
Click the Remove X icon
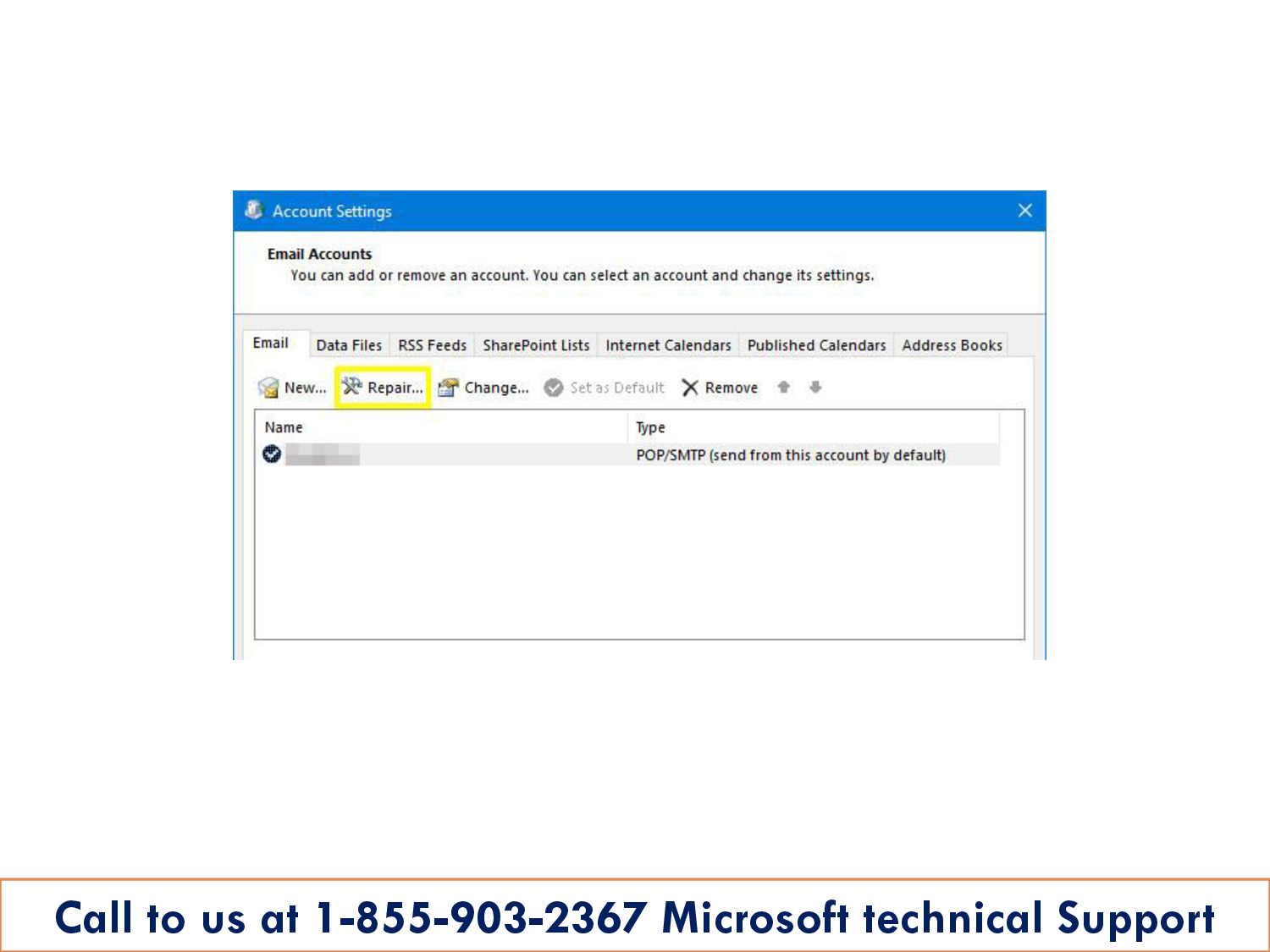pyautogui.click(x=690, y=388)
